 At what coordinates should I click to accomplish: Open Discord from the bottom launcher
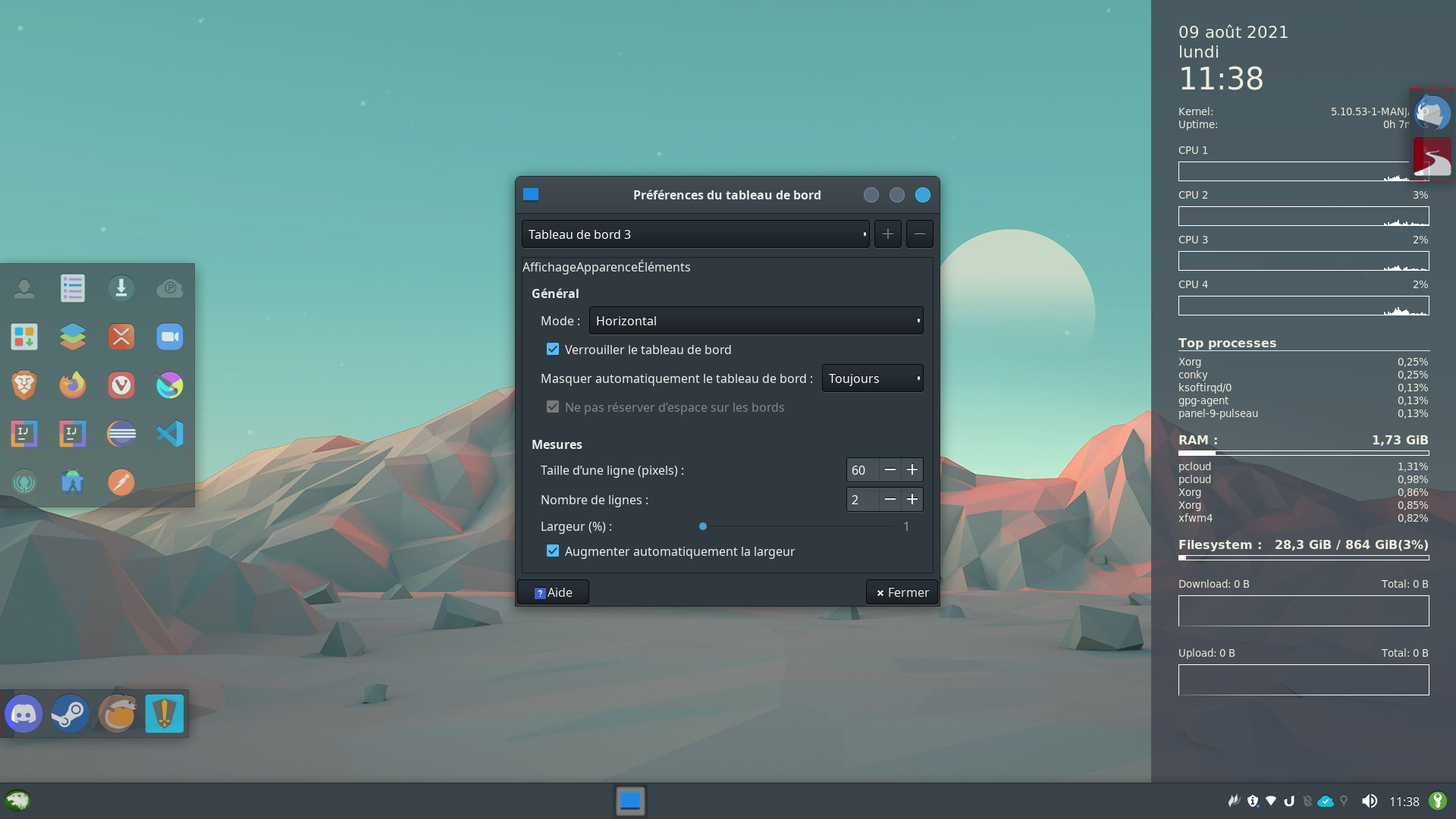click(x=24, y=714)
